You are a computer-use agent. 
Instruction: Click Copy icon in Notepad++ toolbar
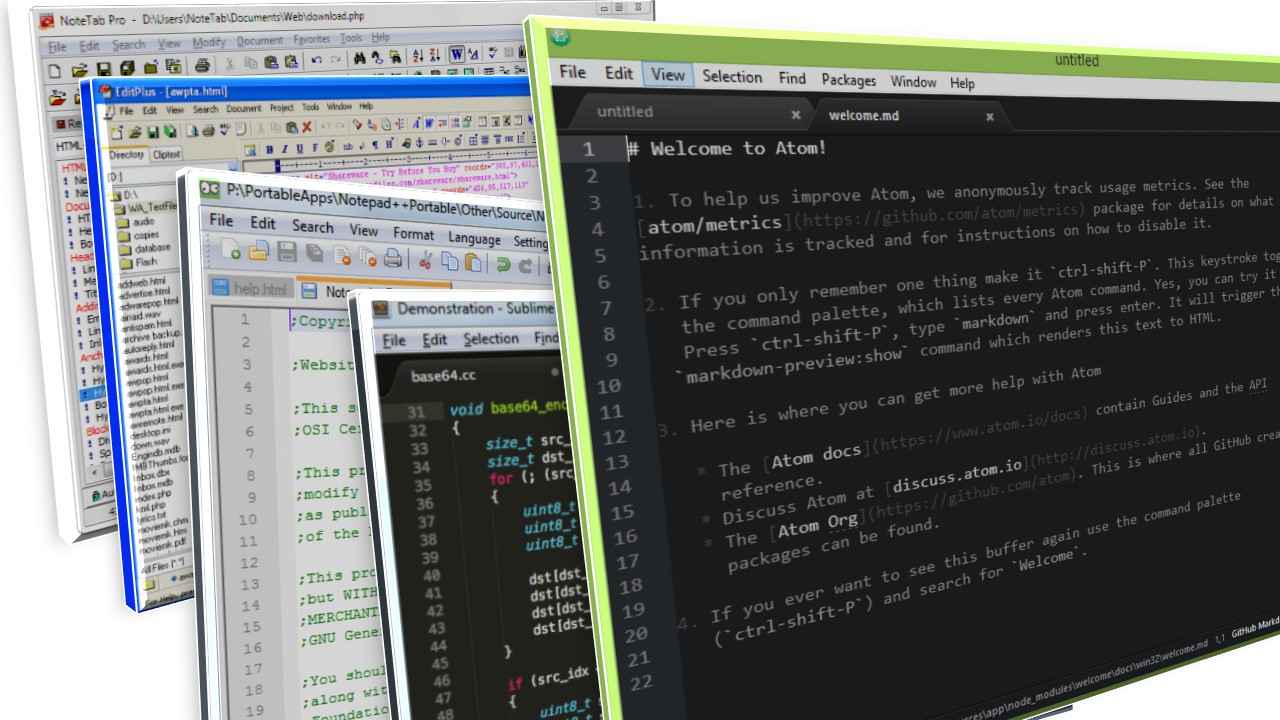click(x=449, y=261)
